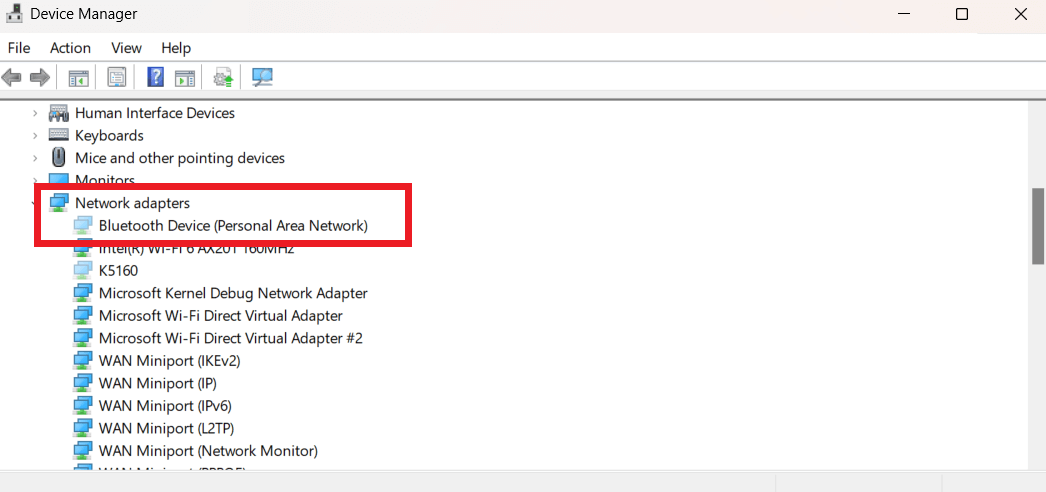
Task: Select Microsoft Wi-Fi Direct Virtual Adapter
Action: coord(221,316)
